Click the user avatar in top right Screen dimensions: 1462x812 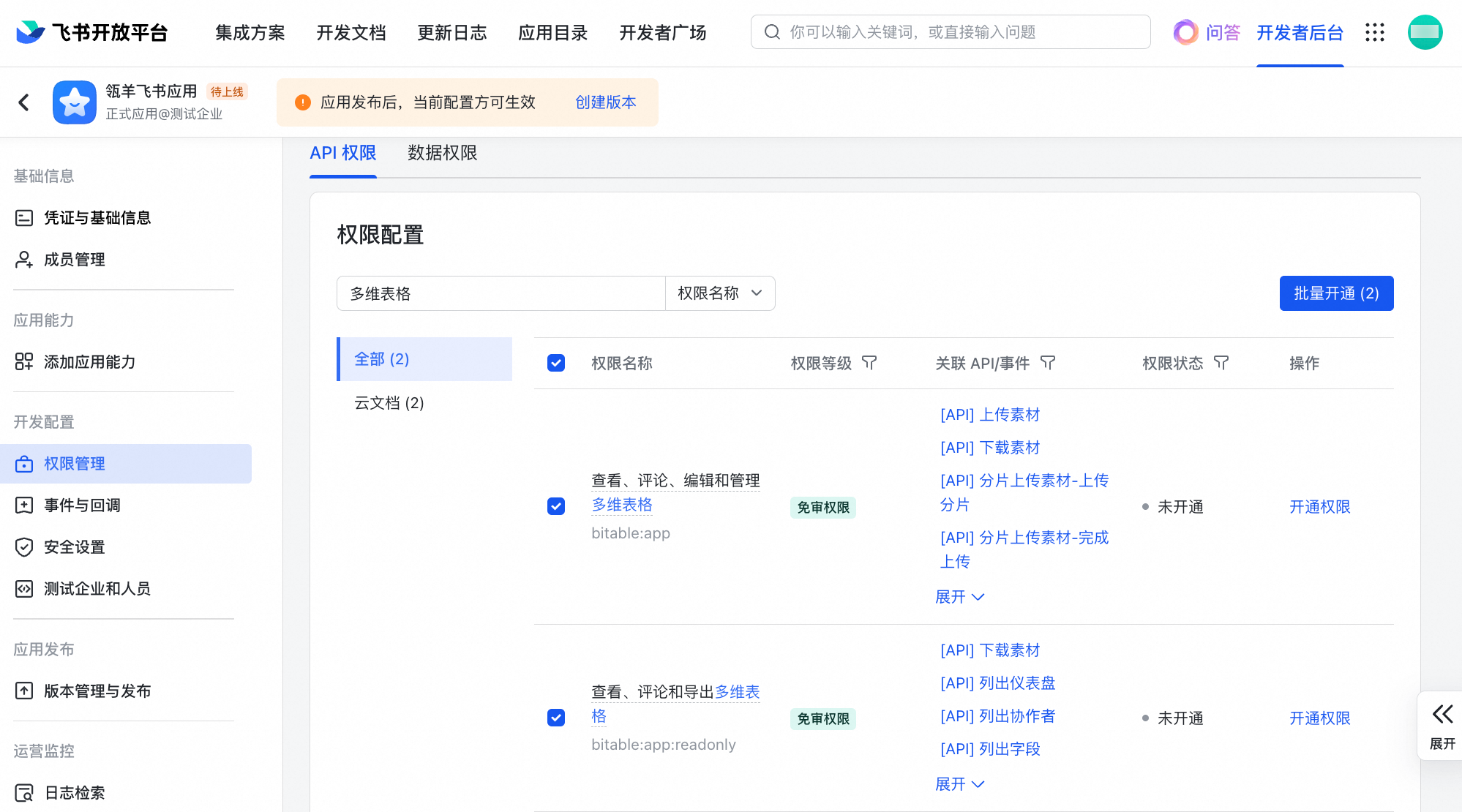click(1425, 32)
